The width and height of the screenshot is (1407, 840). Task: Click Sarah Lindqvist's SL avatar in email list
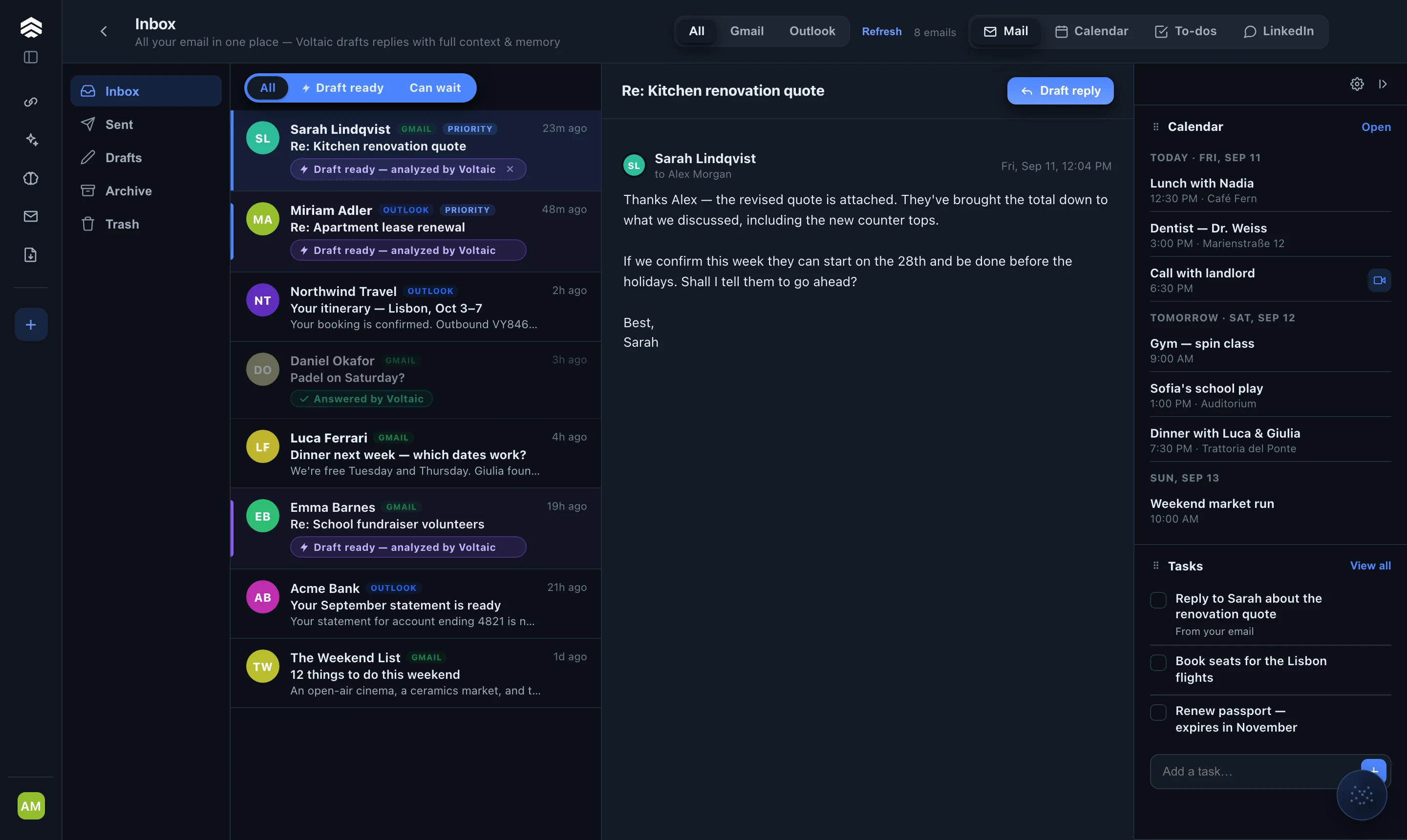coord(263,138)
